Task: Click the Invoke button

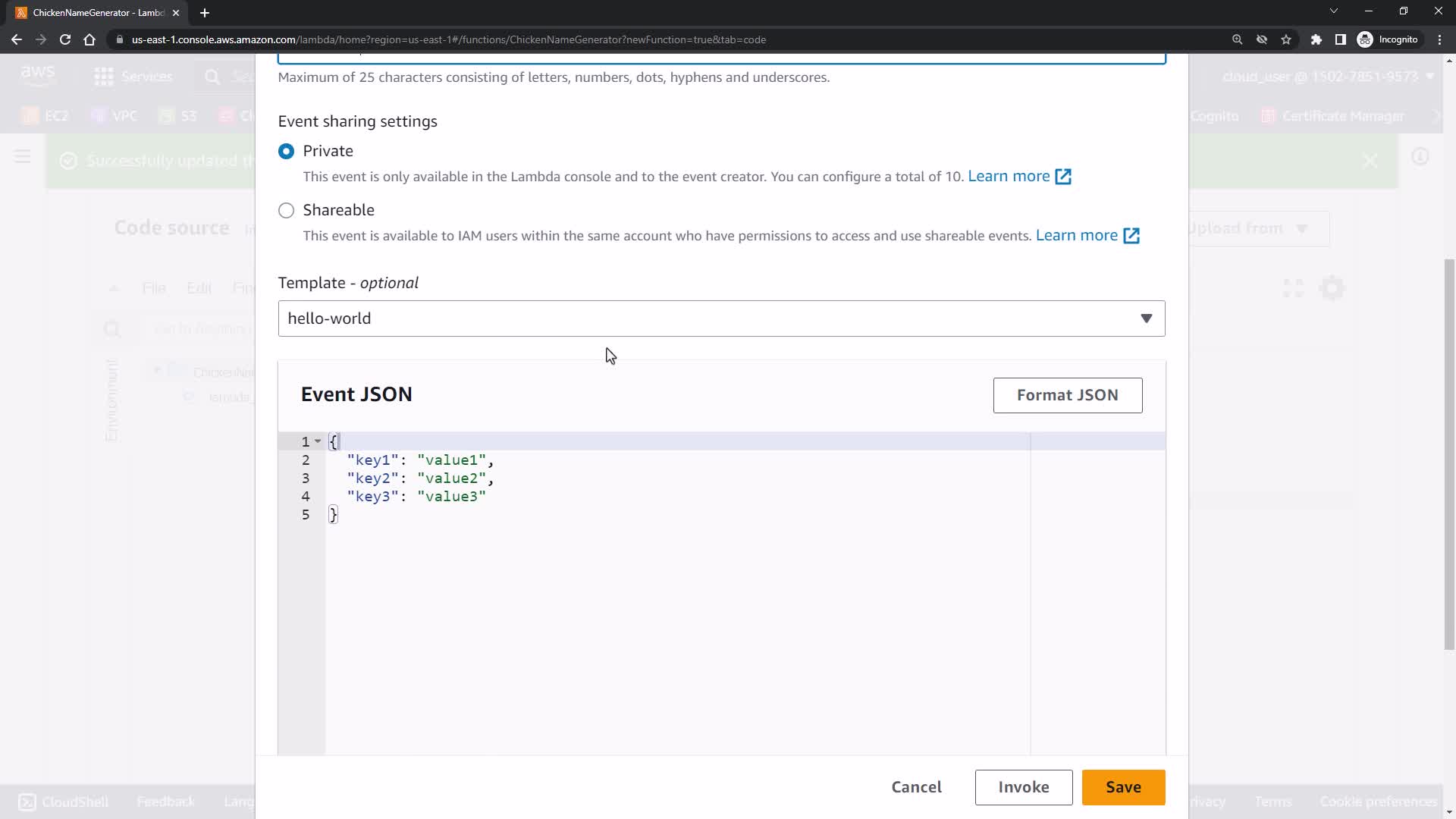Action: (1023, 787)
